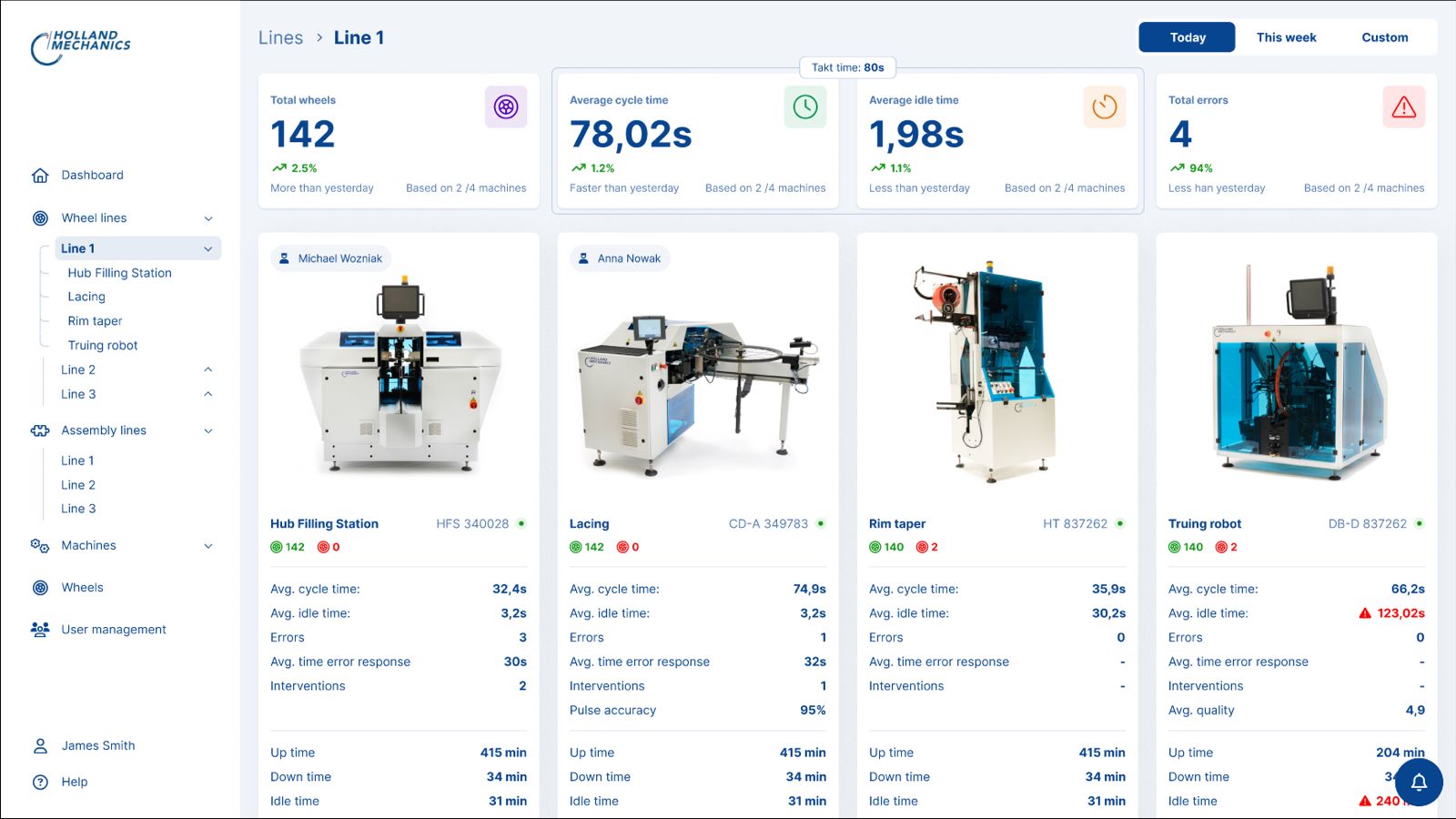Click the Average idle time orange timer icon

[1105, 106]
